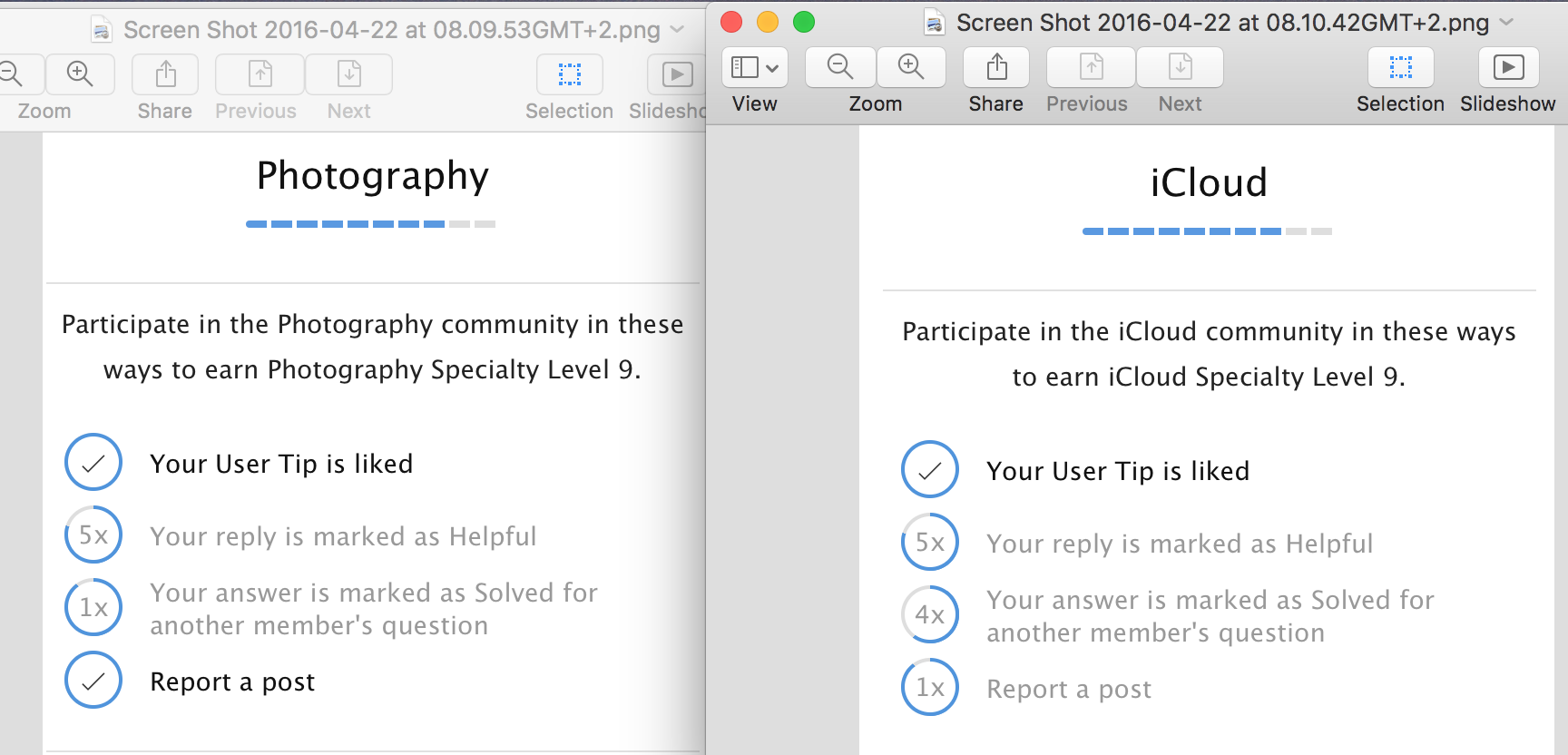This screenshot has height=755, width=1568.
Task: Zoom out in the iCloud screenshot window
Action: 840,67
